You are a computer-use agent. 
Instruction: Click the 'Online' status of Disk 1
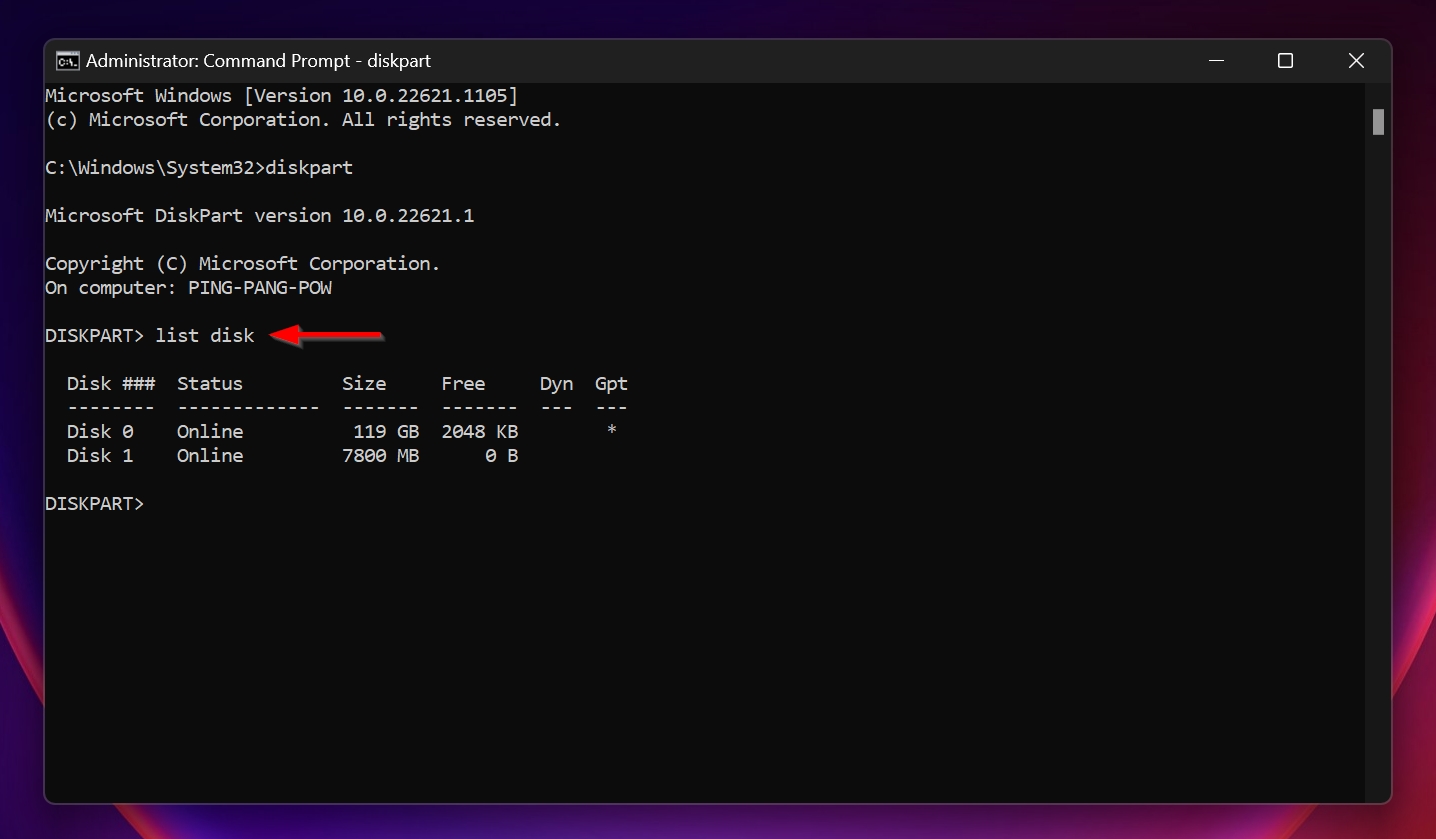[210, 456]
